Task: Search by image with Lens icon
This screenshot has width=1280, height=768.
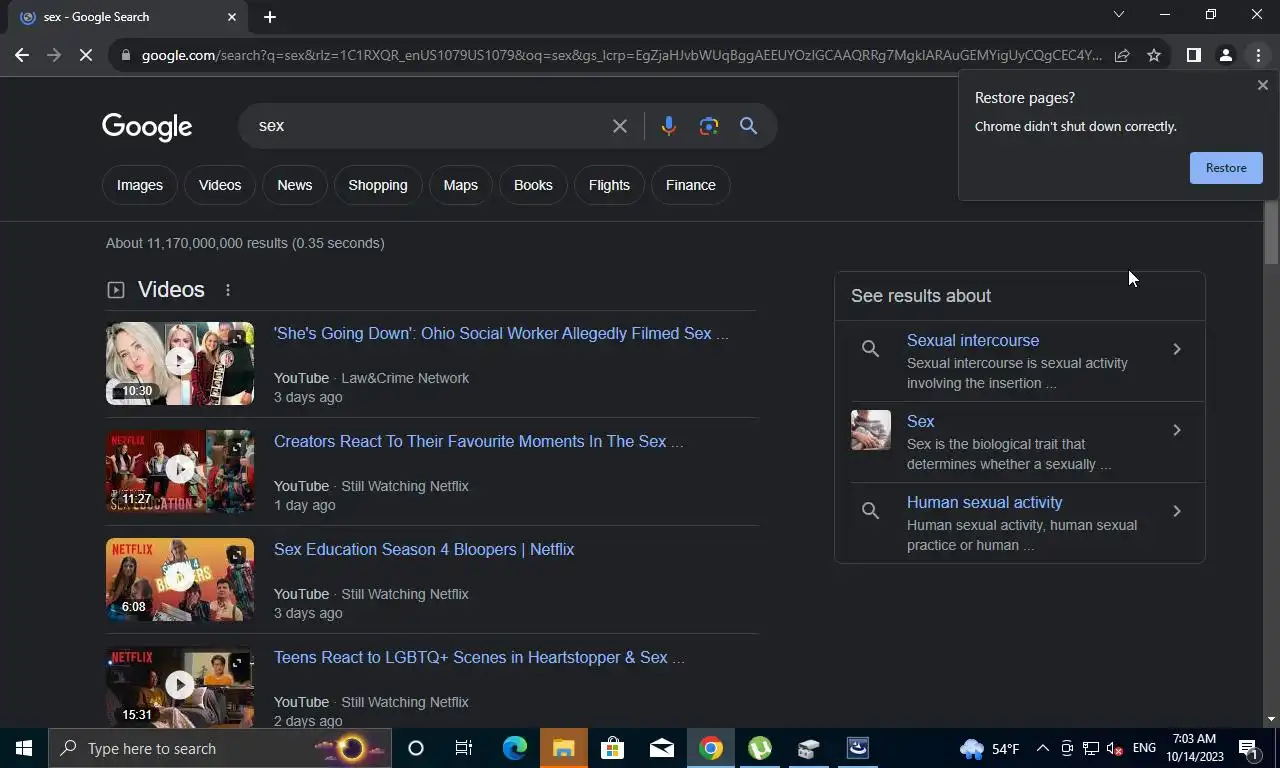Action: coord(709,126)
